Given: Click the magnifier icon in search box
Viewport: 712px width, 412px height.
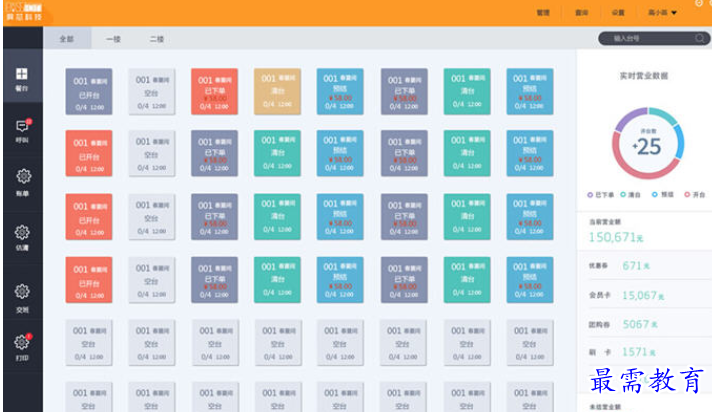Looking at the screenshot, I should pyautogui.click(x=700, y=38).
